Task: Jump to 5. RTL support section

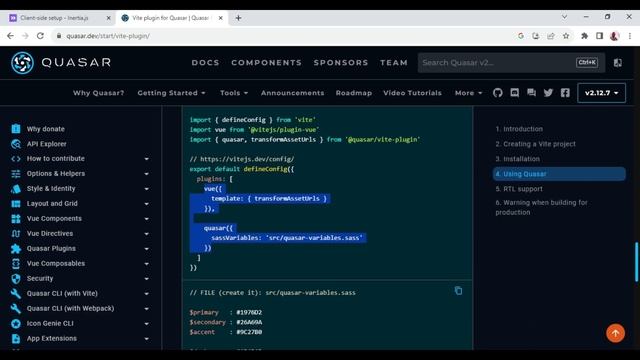Action: [x=519, y=189]
